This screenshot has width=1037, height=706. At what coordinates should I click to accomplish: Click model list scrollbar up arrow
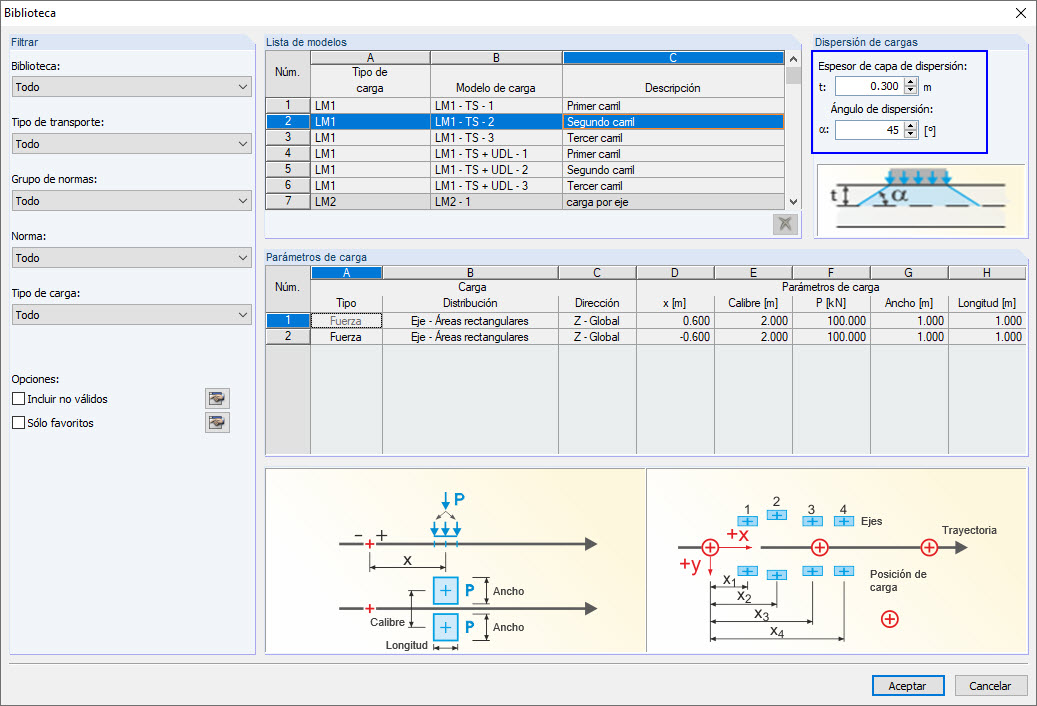(793, 59)
